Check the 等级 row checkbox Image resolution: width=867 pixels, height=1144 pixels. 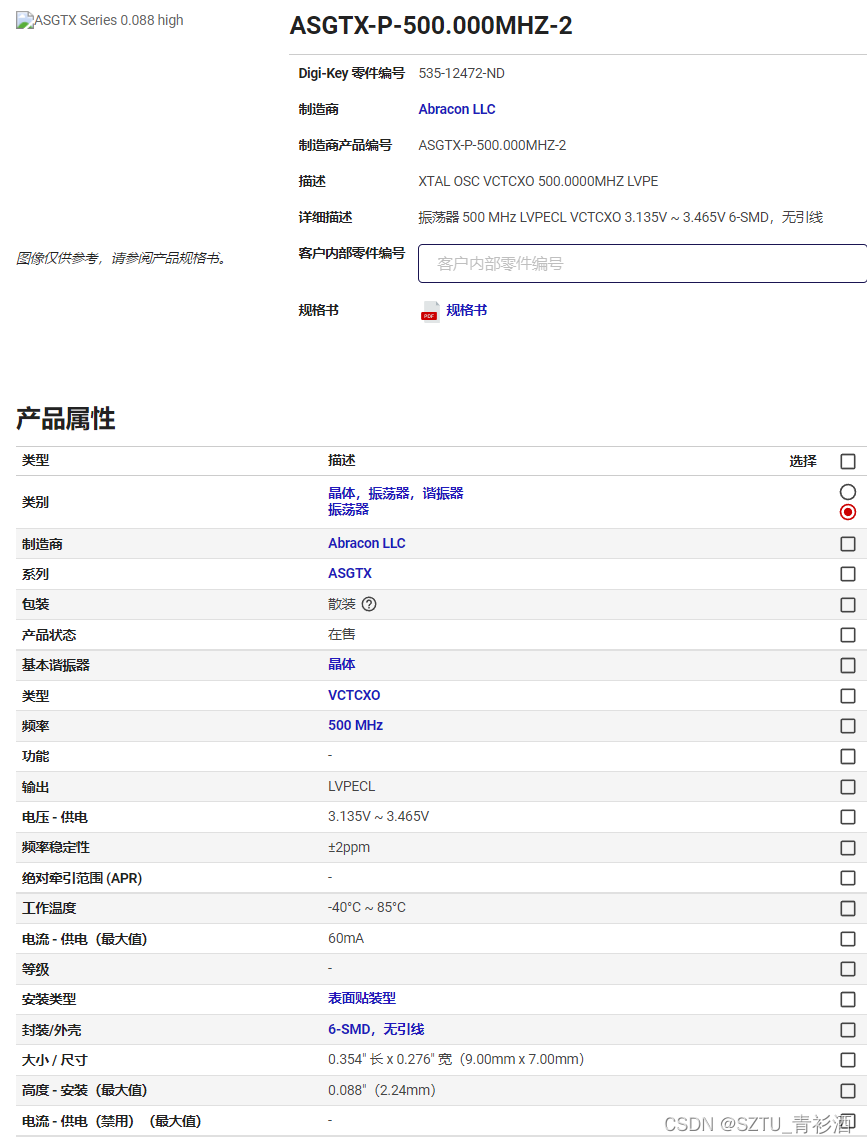point(848,969)
